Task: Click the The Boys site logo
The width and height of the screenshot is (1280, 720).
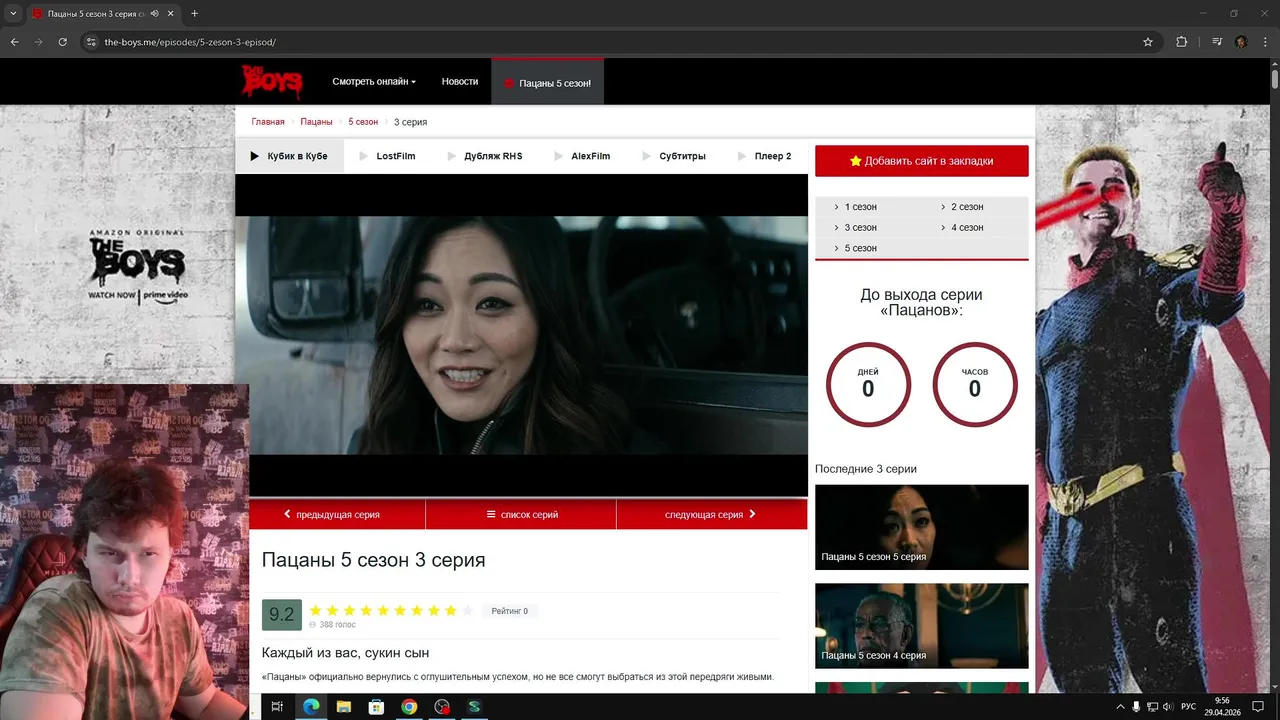Action: click(x=271, y=82)
